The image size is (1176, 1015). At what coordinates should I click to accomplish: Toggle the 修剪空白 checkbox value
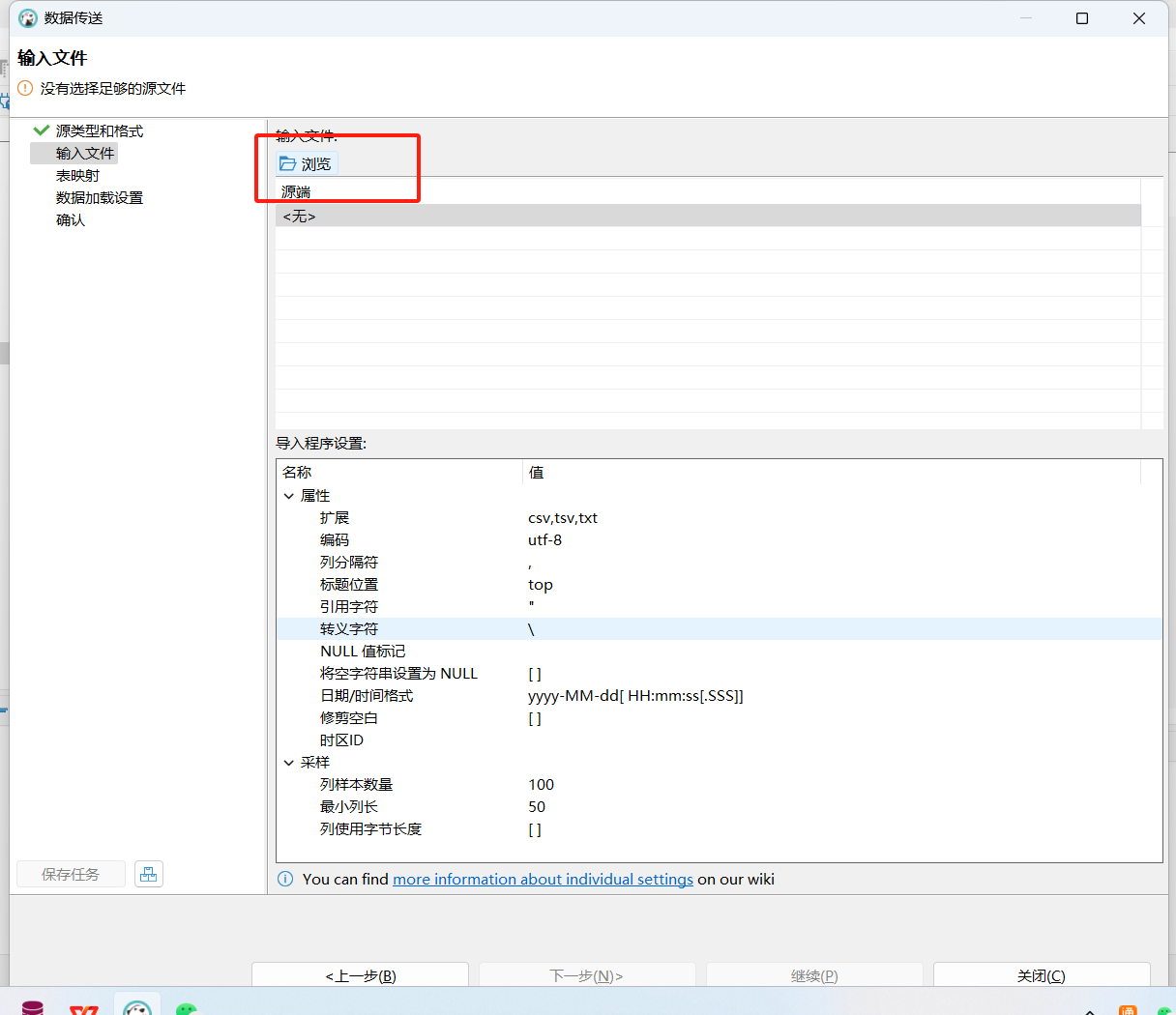click(x=535, y=718)
